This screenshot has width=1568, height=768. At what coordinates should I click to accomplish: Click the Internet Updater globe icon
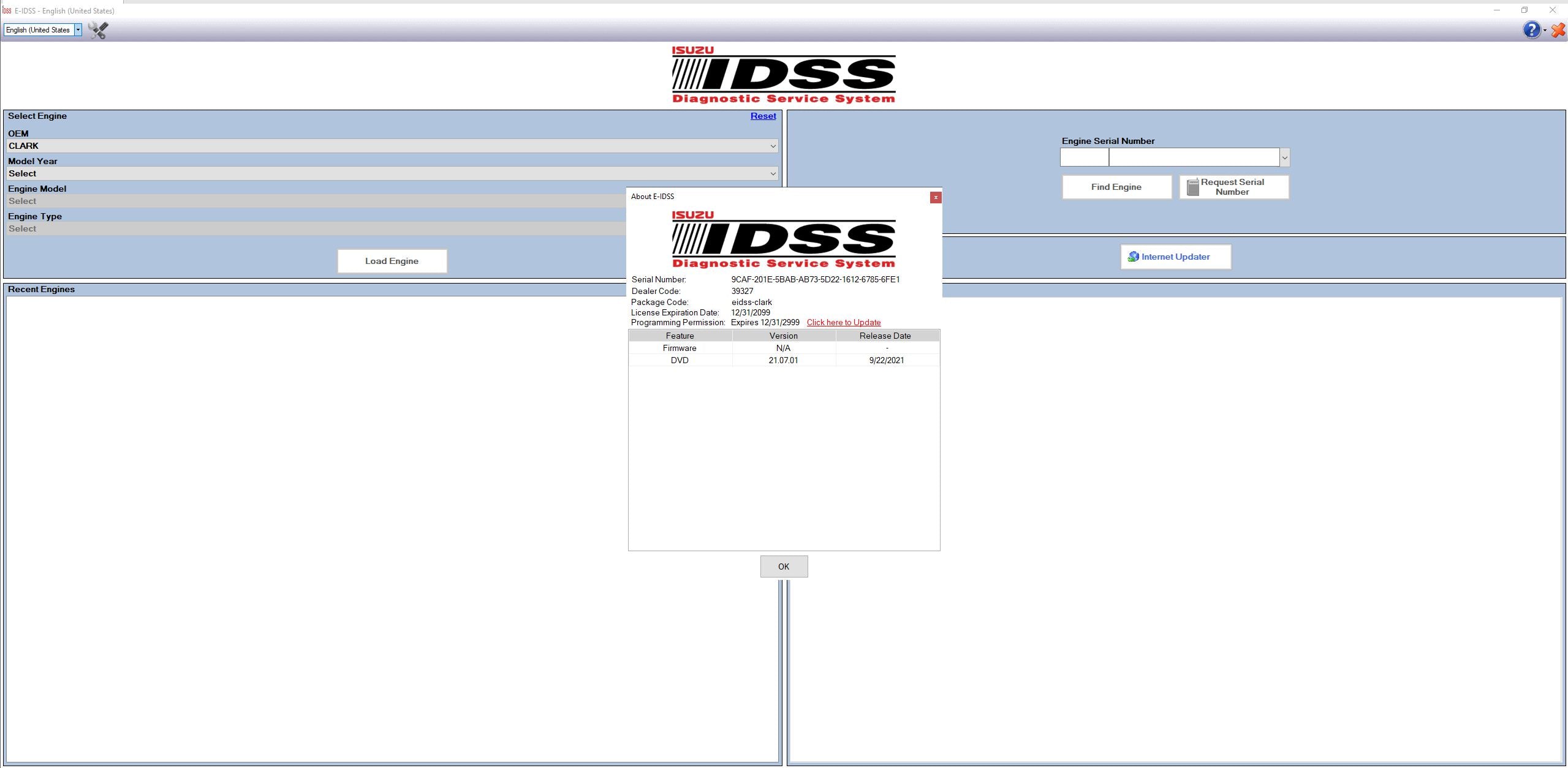[x=1133, y=257]
